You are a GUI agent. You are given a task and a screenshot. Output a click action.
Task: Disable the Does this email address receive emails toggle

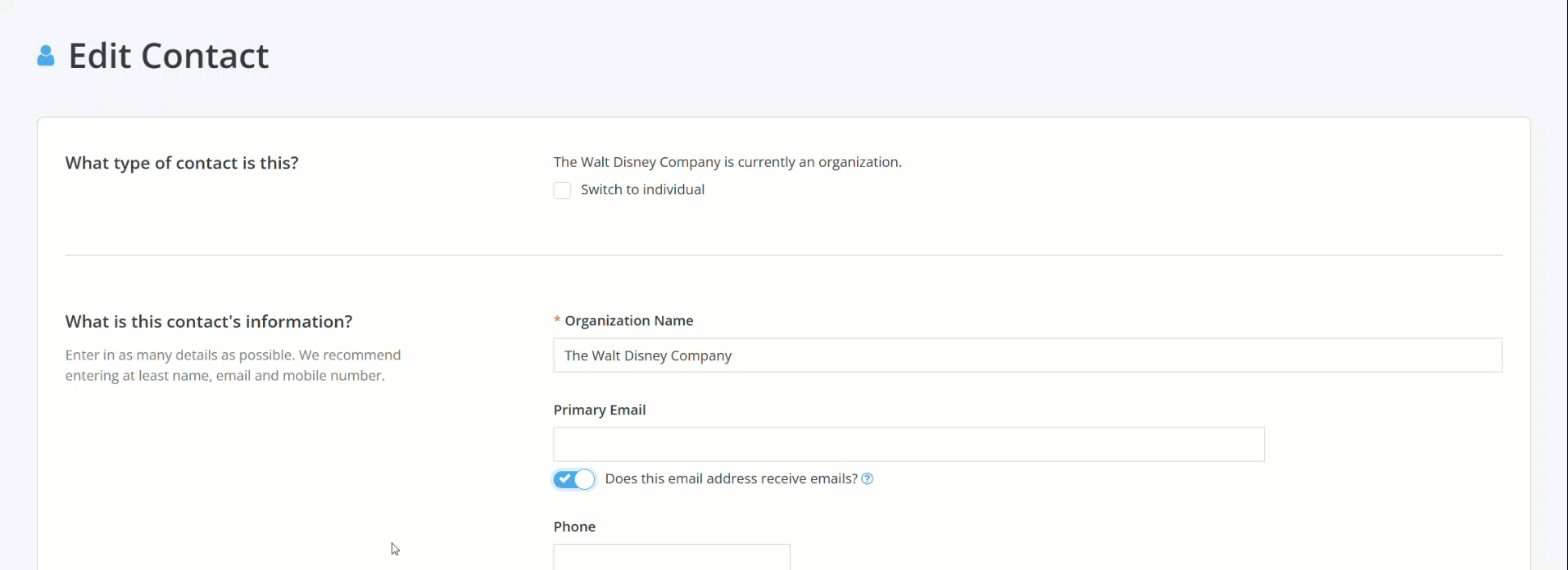click(573, 479)
